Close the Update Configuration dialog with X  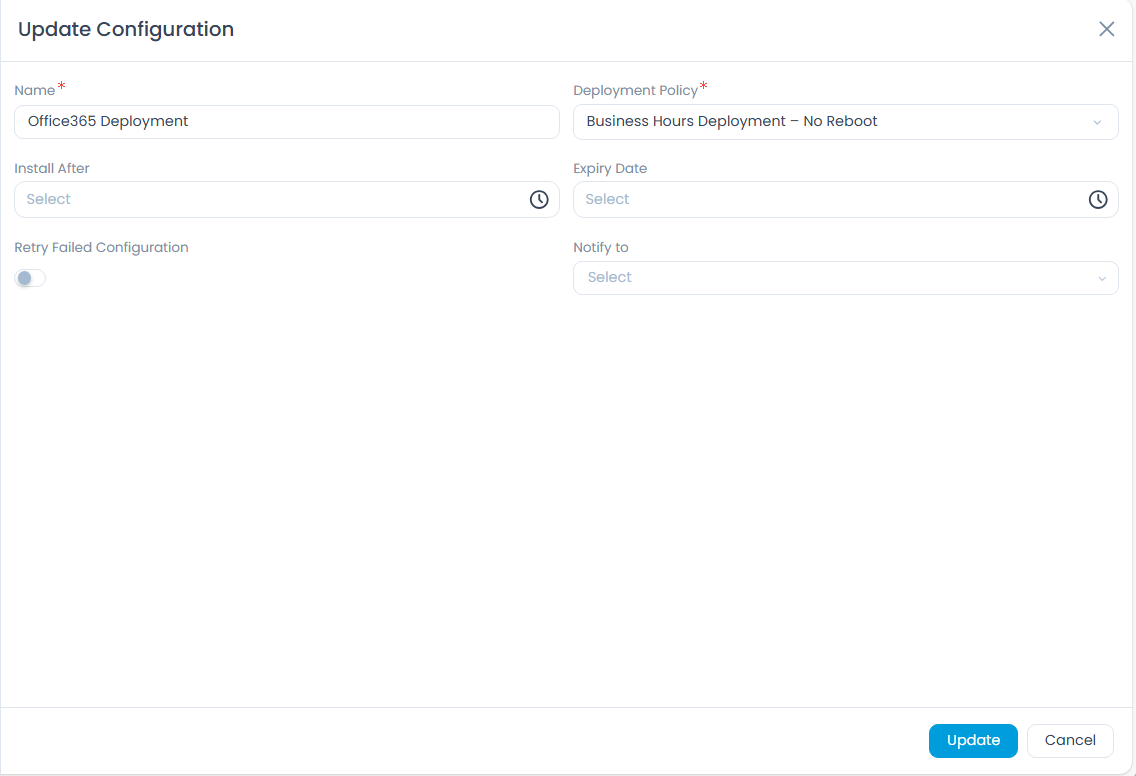1107,29
